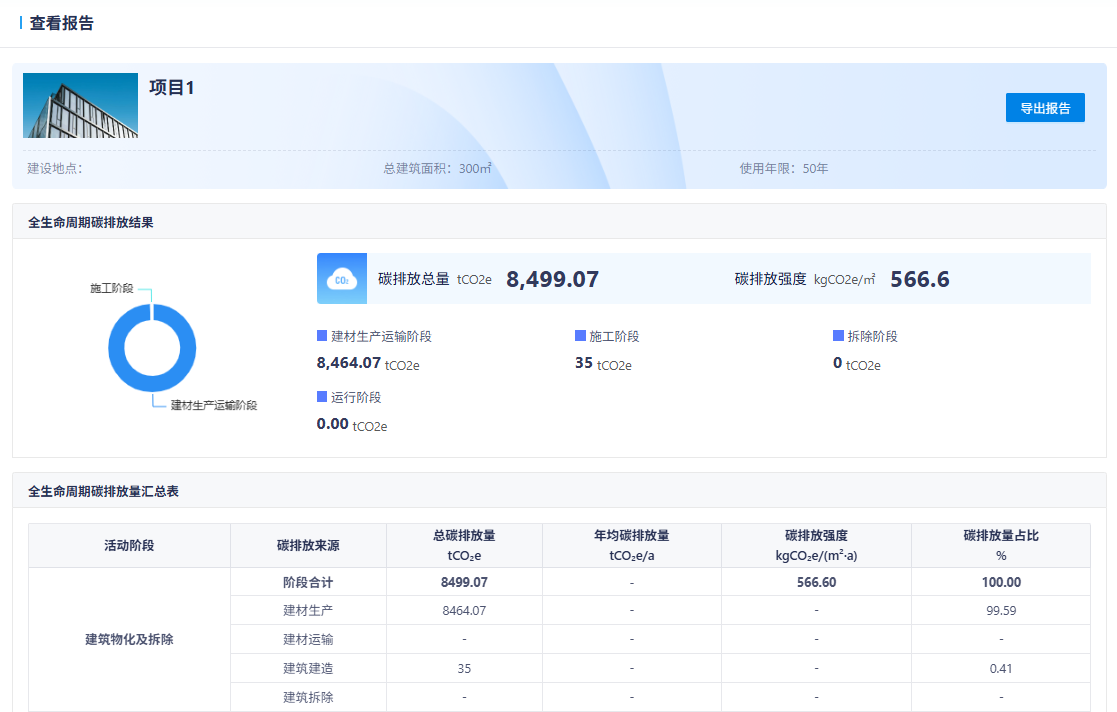Viewport: 1117px width, 712px height.
Task: Click the 导出报告 export button
Action: 1045,108
